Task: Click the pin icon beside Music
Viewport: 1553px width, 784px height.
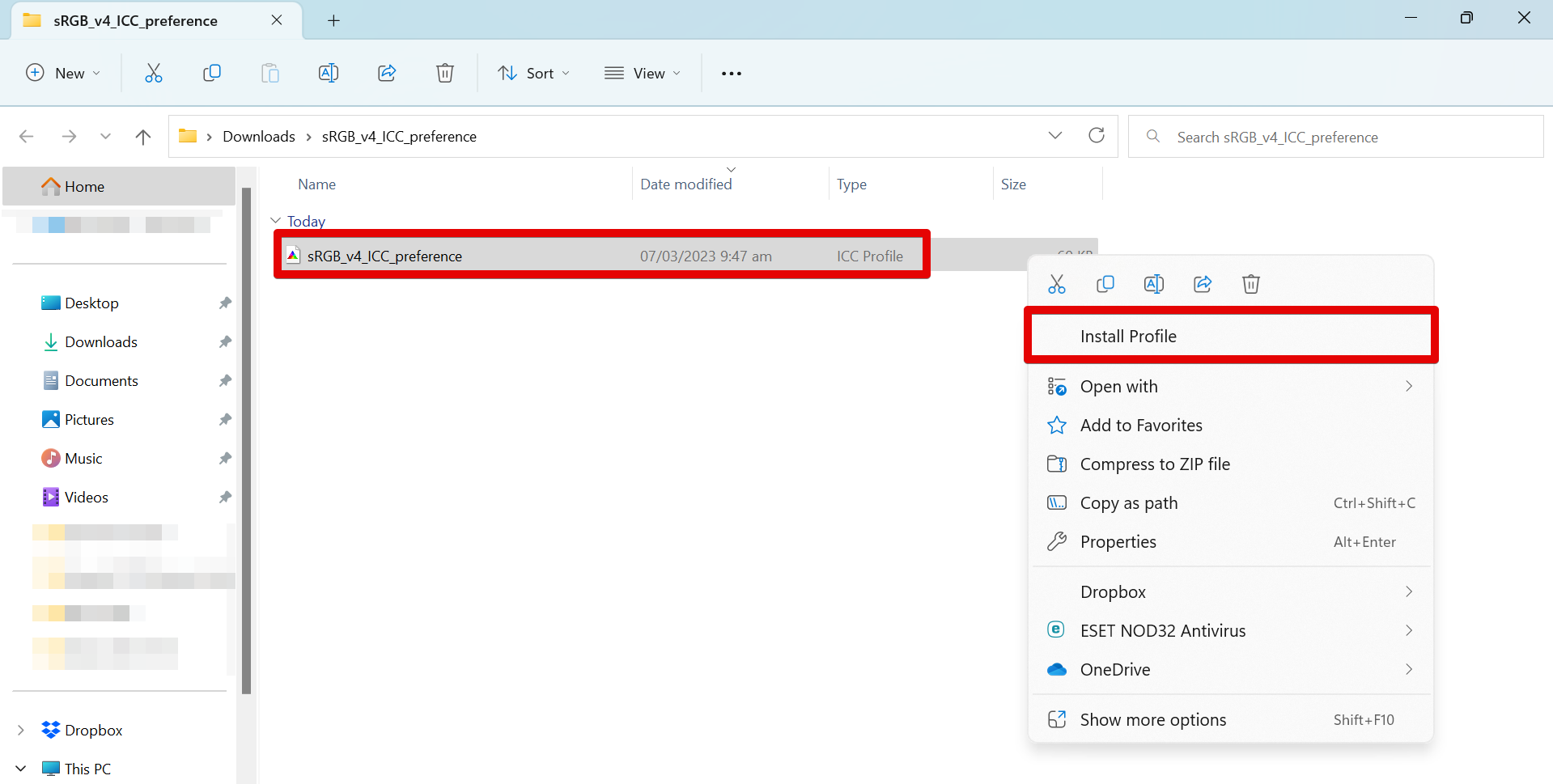Action: click(225, 458)
